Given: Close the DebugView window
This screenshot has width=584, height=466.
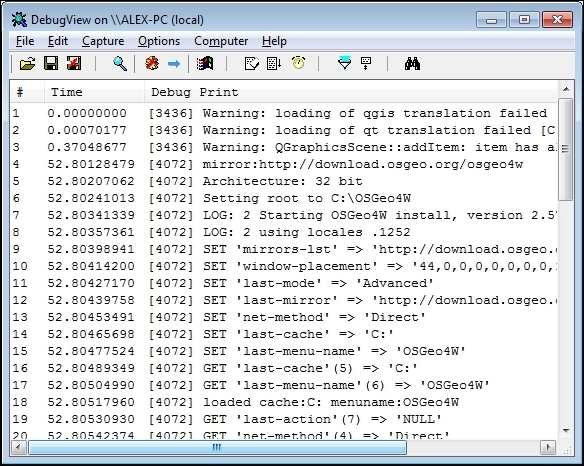Looking at the screenshot, I should pos(557,20).
